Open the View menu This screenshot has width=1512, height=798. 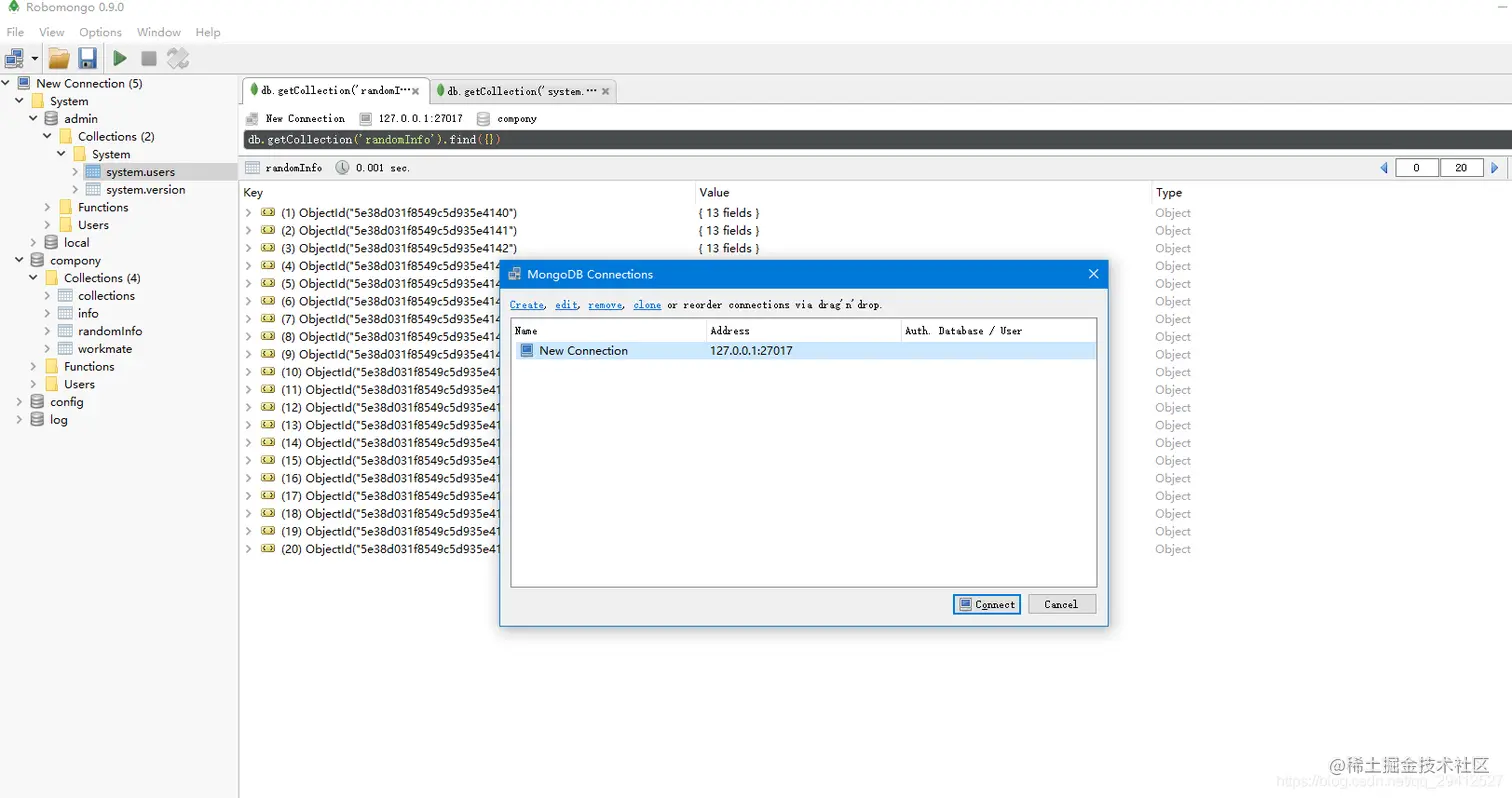(x=52, y=32)
